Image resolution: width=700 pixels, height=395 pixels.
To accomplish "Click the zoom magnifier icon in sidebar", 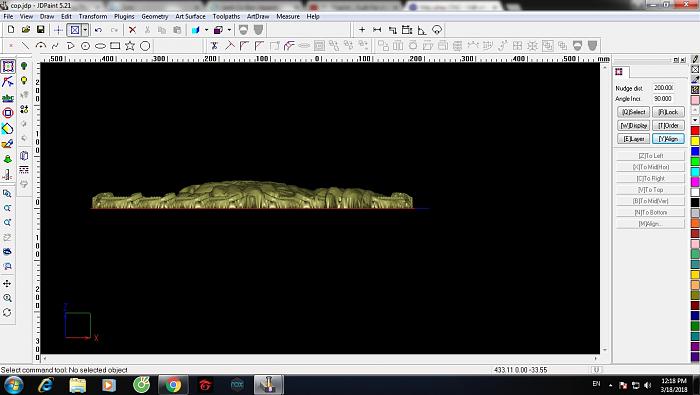I will pos(7,298).
